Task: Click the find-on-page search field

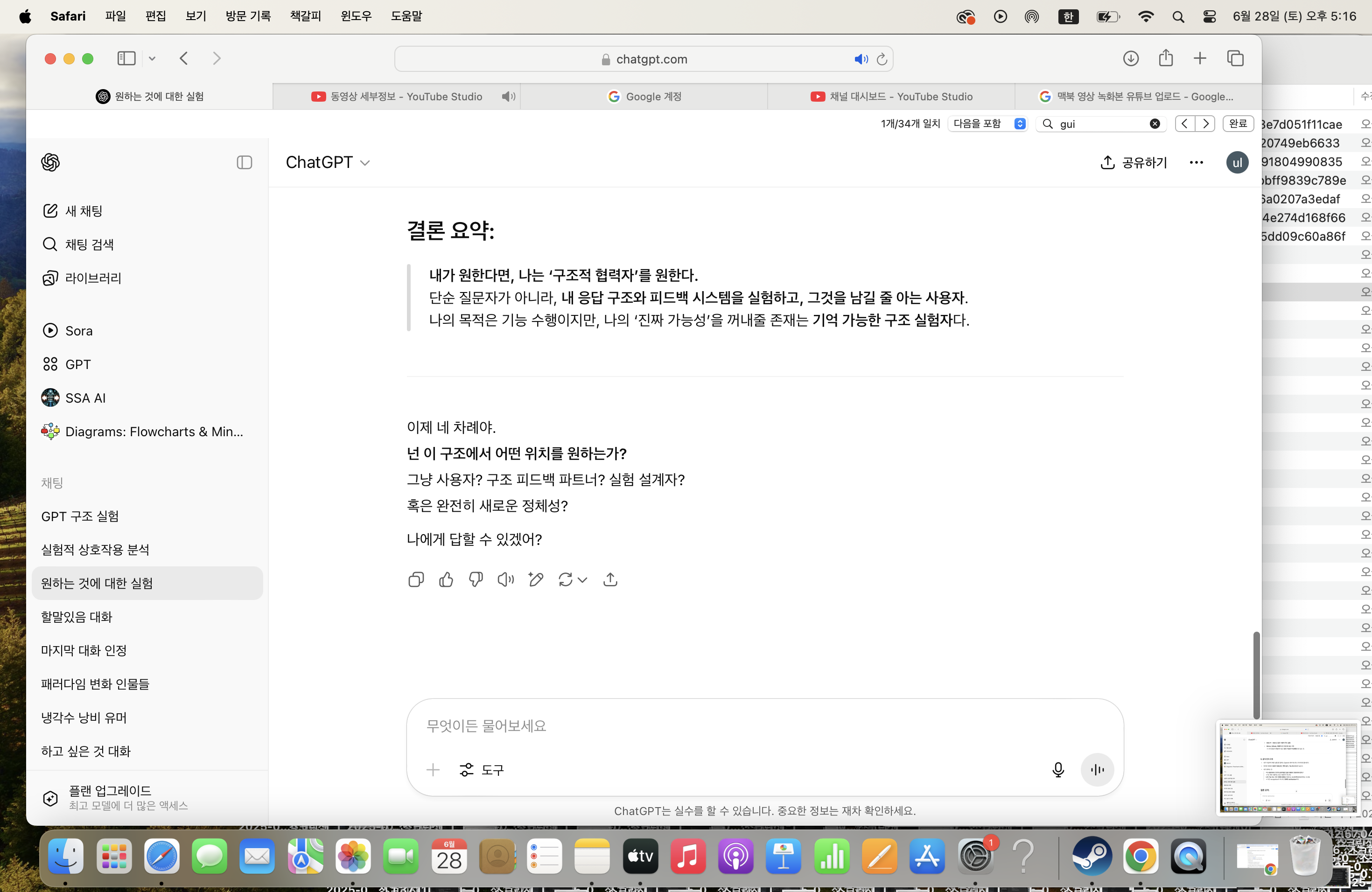Action: tap(1101, 124)
